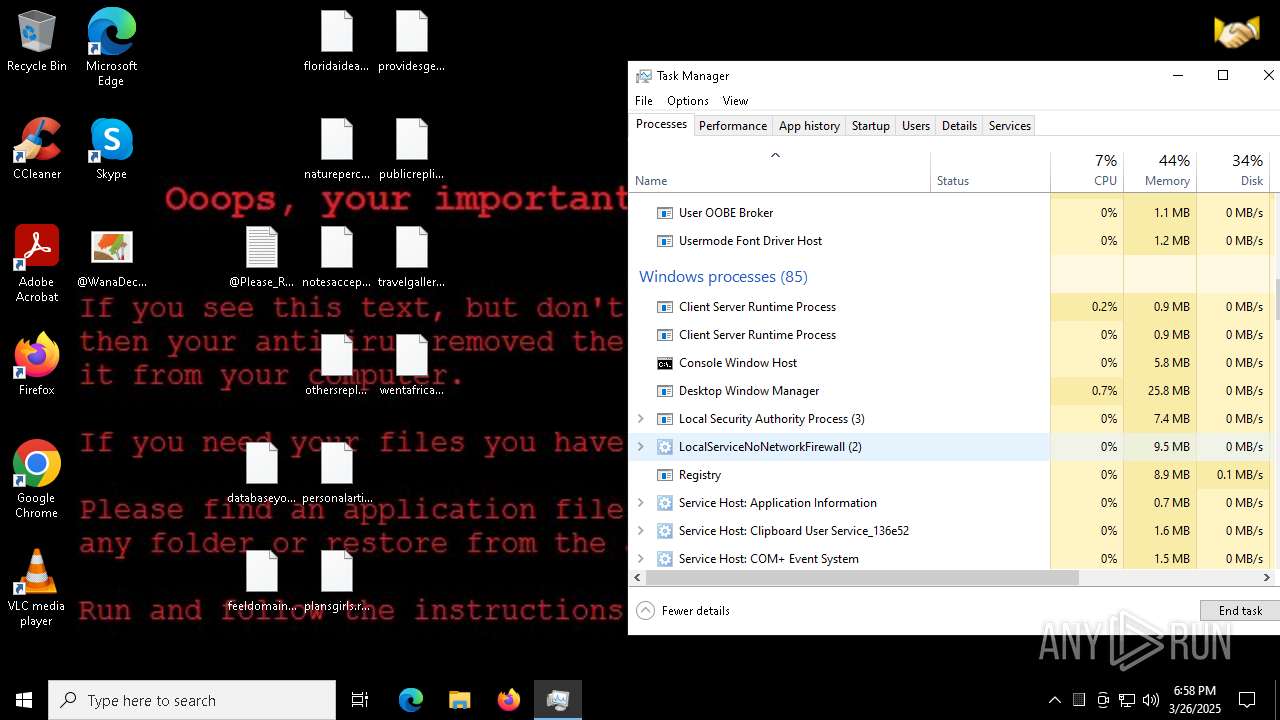Sort processes by Disk column
The width and height of the screenshot is (1280, 720).
click(1233, 171)
